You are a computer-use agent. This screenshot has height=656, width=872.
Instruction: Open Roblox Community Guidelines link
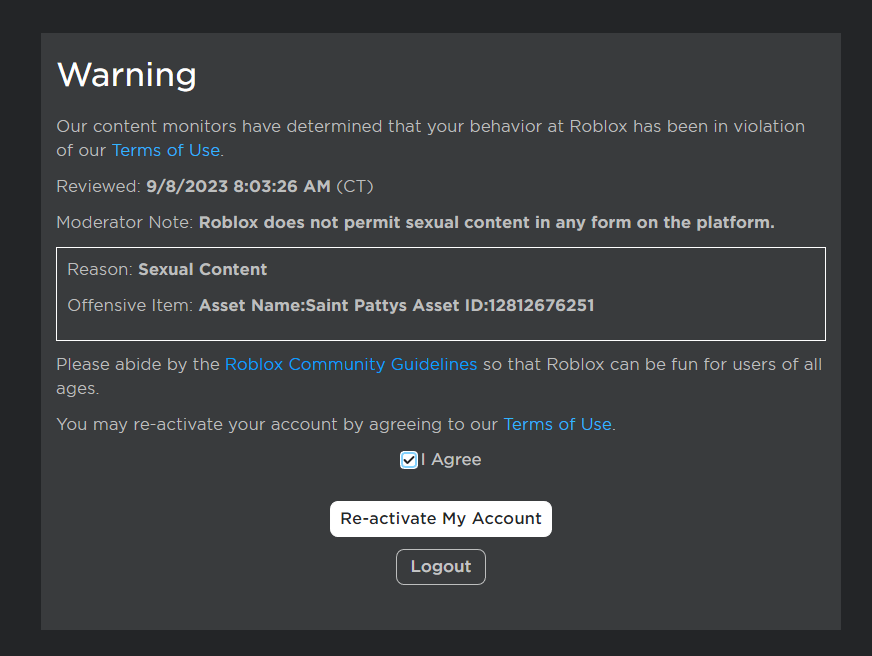coord(351,364)
